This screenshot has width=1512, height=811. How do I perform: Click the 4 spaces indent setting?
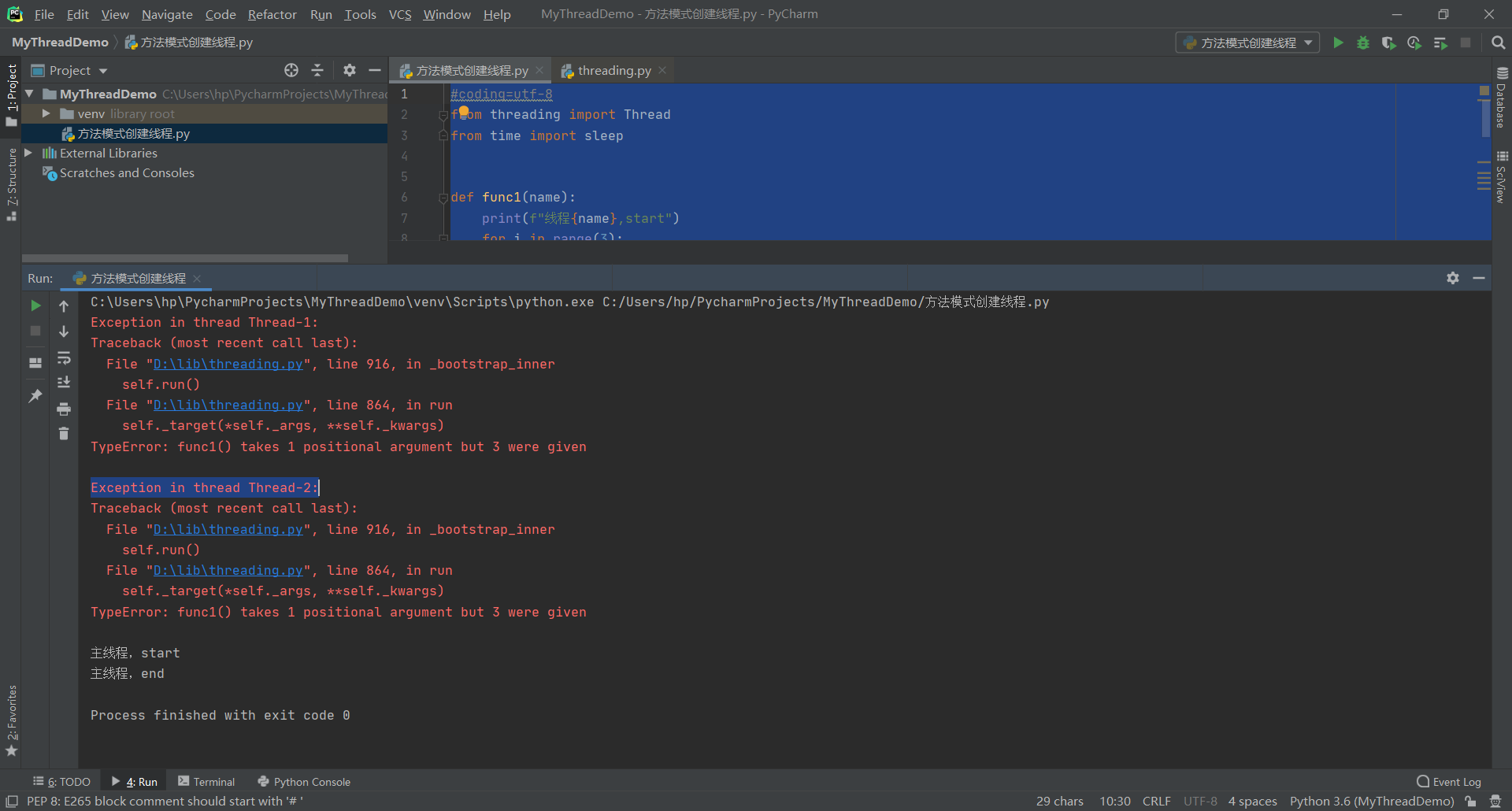[x=1252, y=802]
